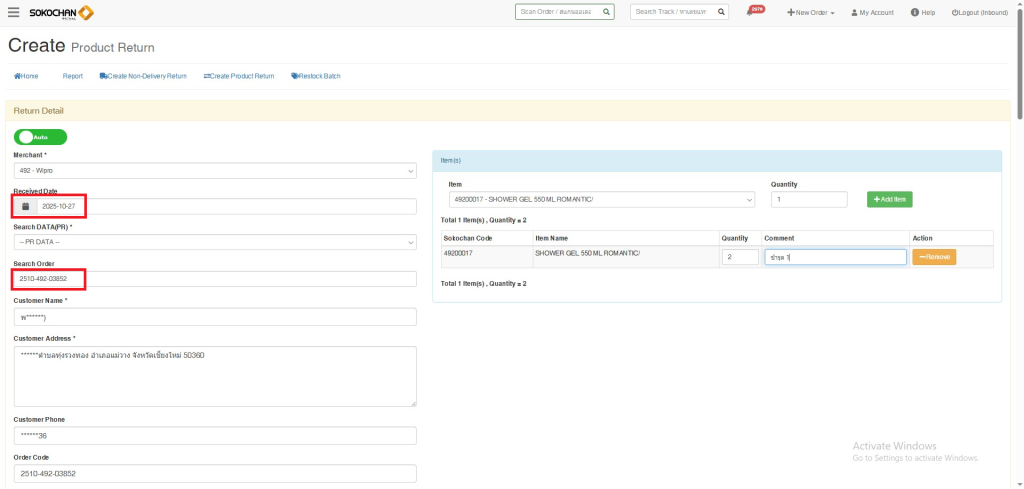The height and width of the screenshot is (489, 1024).
Task: Click the Scan Order search magnifier icon
Action: click(607, 12)
